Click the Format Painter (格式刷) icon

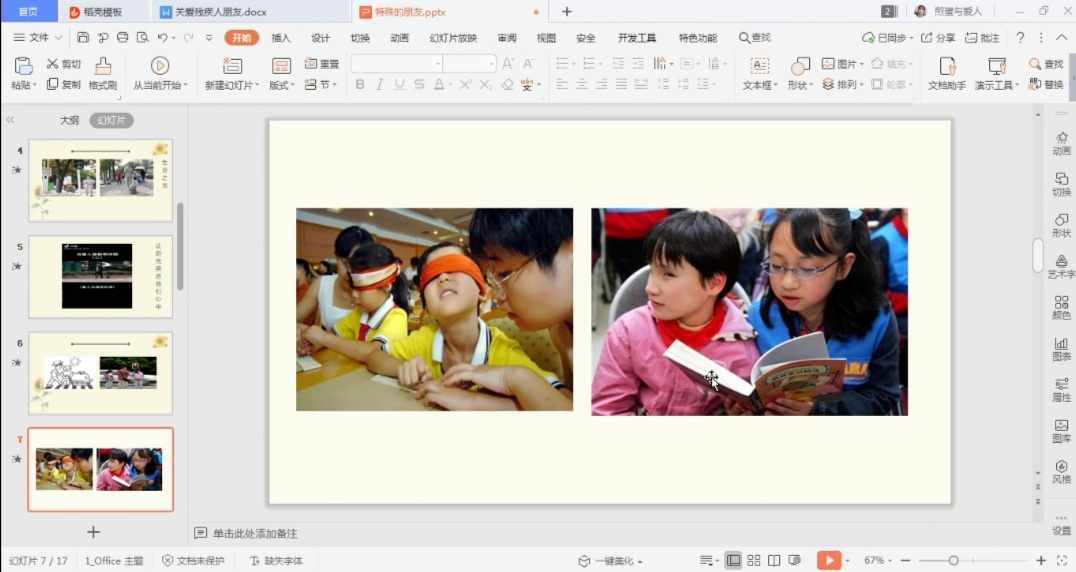click(102, 67)
